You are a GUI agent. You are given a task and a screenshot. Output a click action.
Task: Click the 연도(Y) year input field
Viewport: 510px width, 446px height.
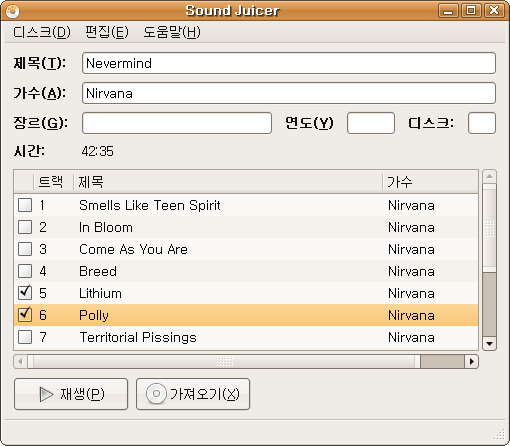(371, 123)
